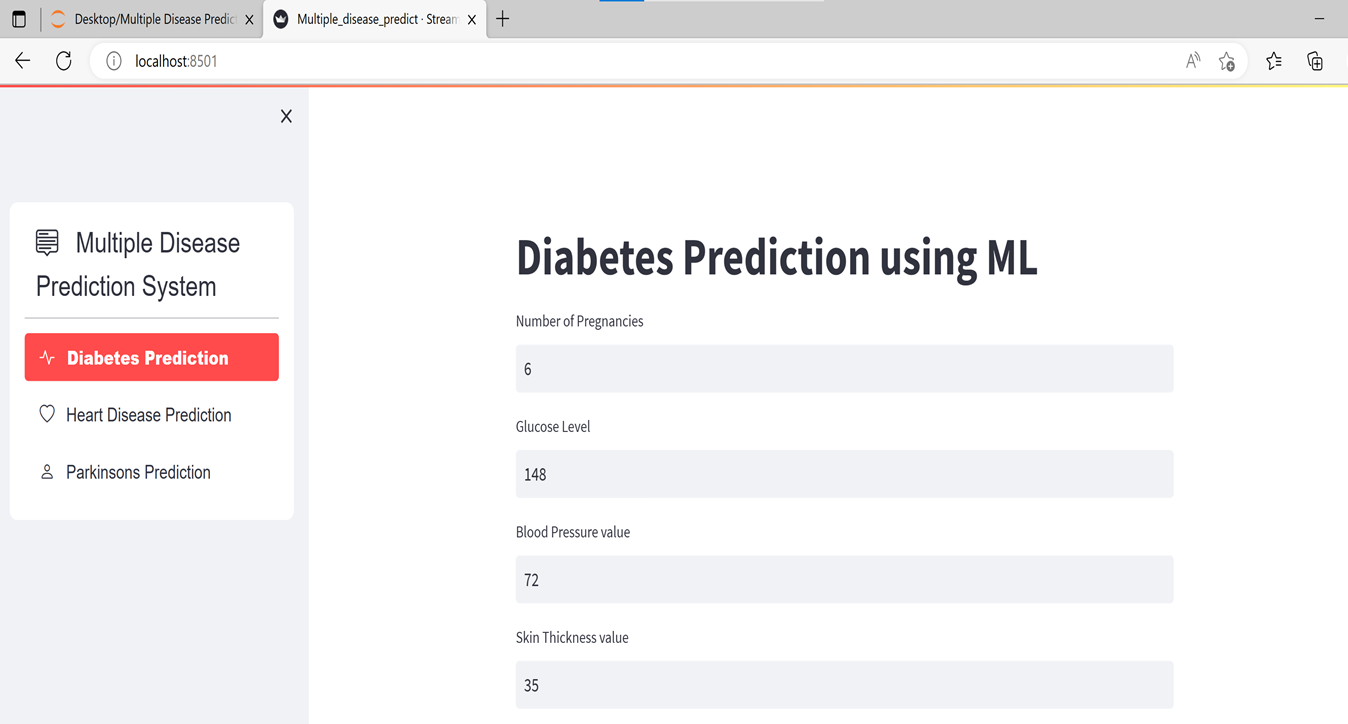Click the menu icon beside Multiple Disease title

[47, 242]
